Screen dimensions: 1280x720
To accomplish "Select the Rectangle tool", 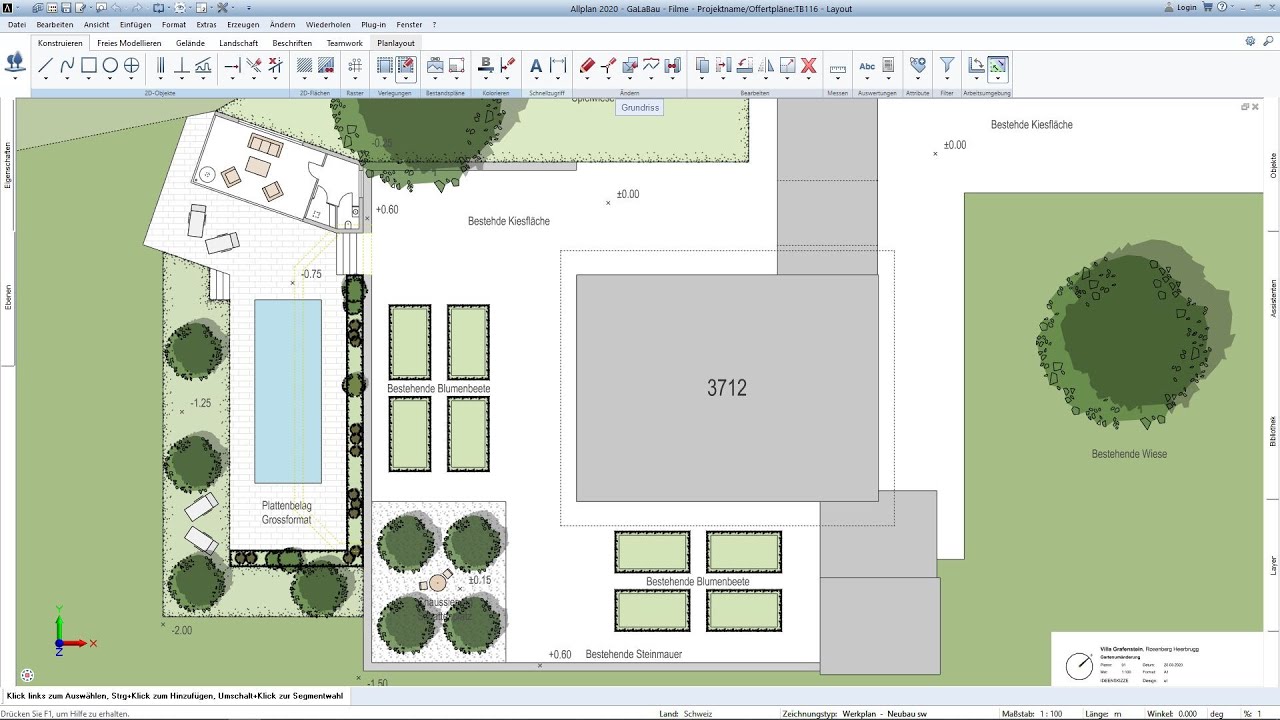I will (89, 66).
